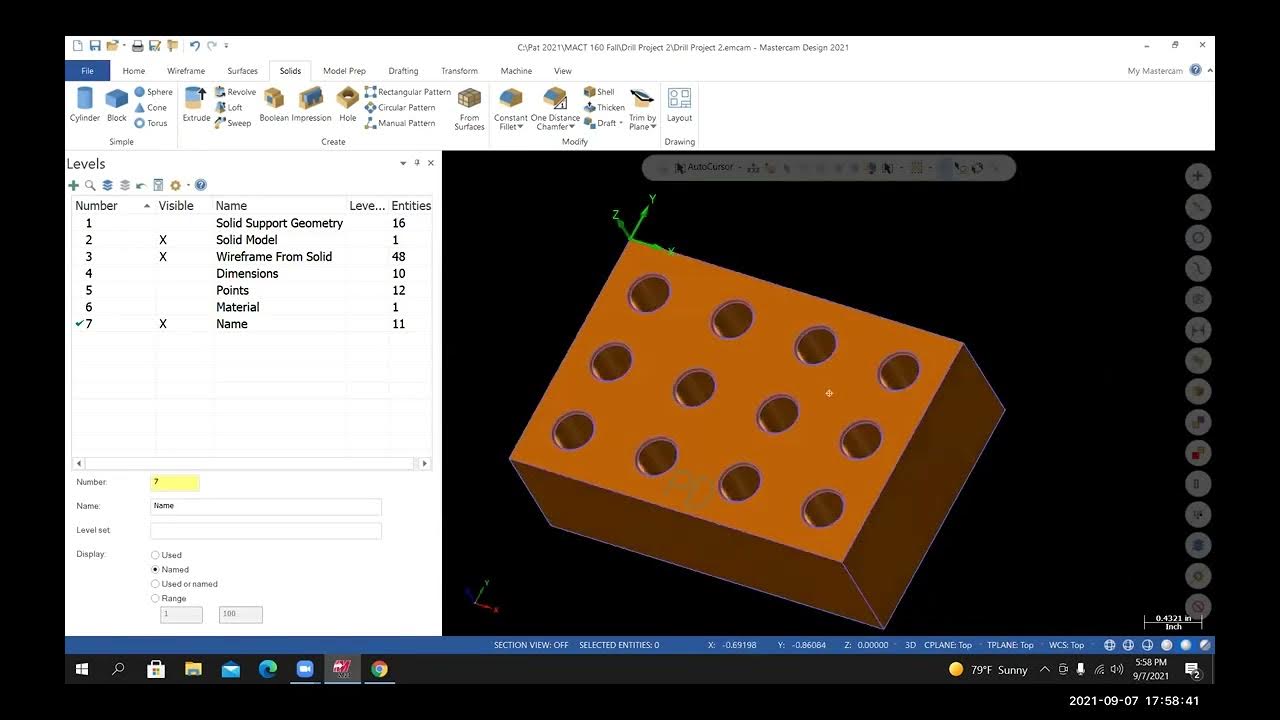Select the Used or named radio button
Image resolution: width=1280 pixels, height=720 pixels.
tap(155, 584)
